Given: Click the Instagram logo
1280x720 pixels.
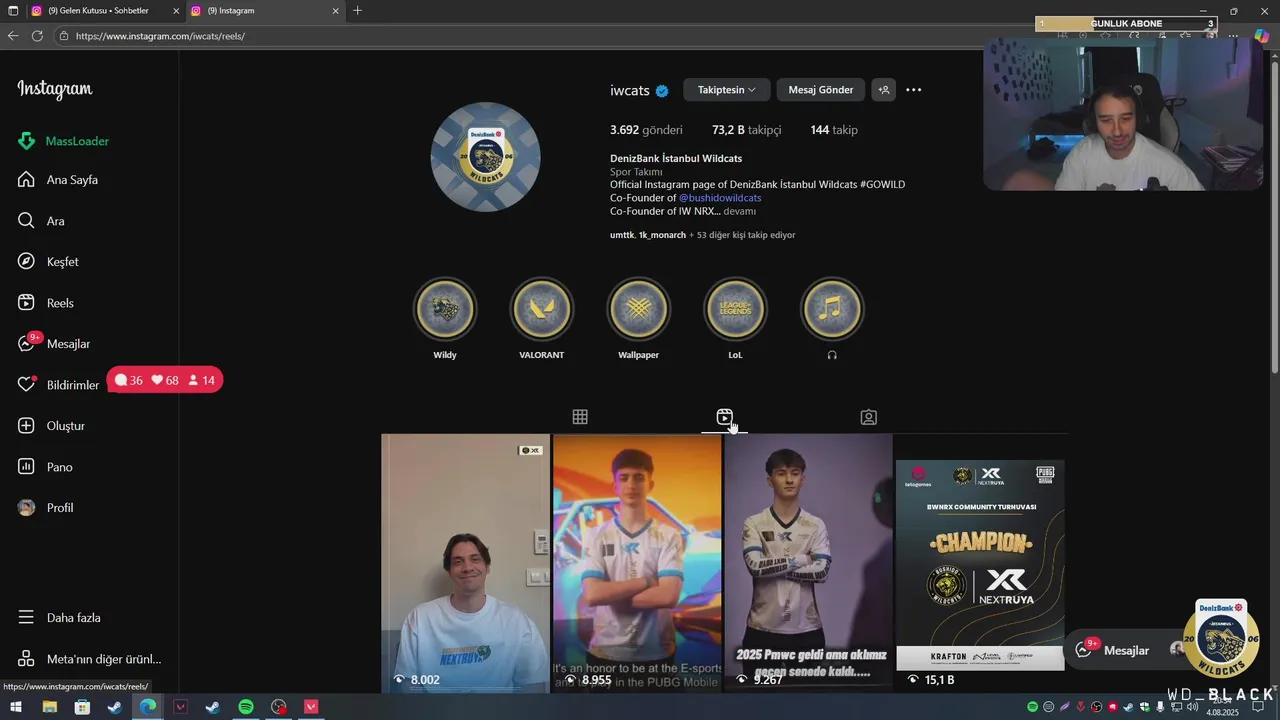Looking at the screenshot, I should tap(55, 90).
